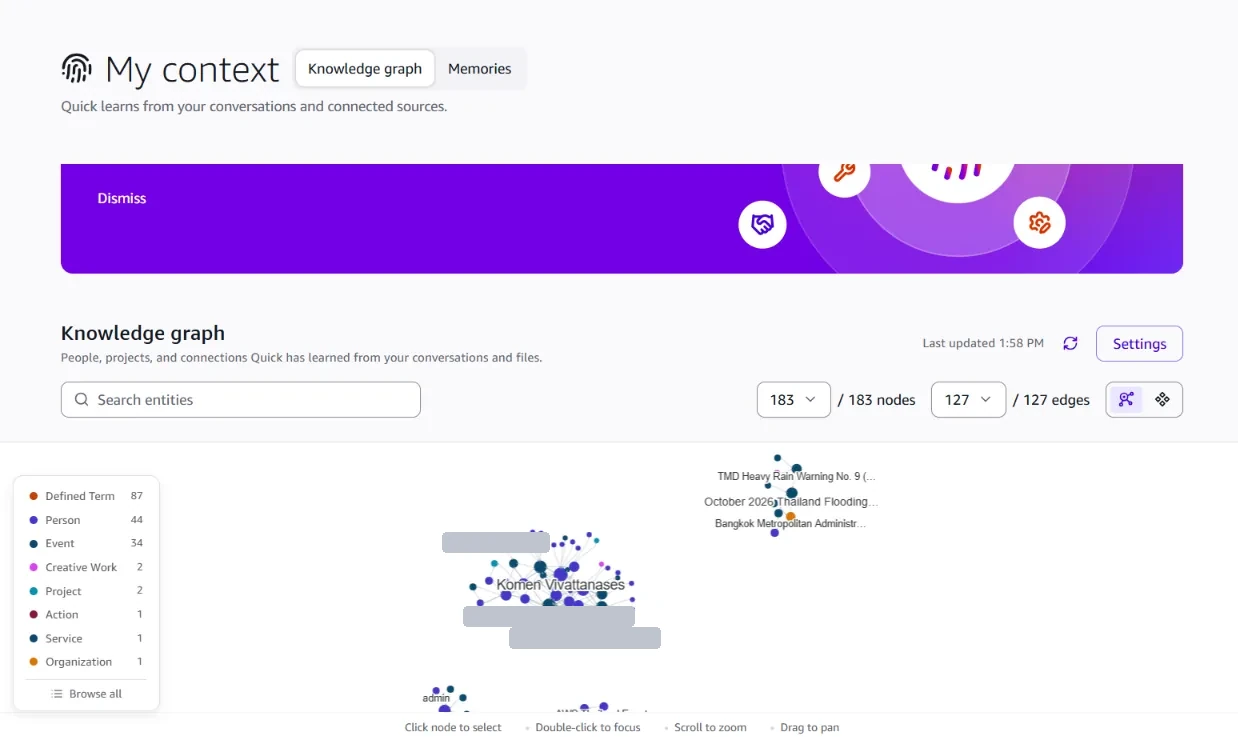Click Browse all in the legend

coord(87,694)
